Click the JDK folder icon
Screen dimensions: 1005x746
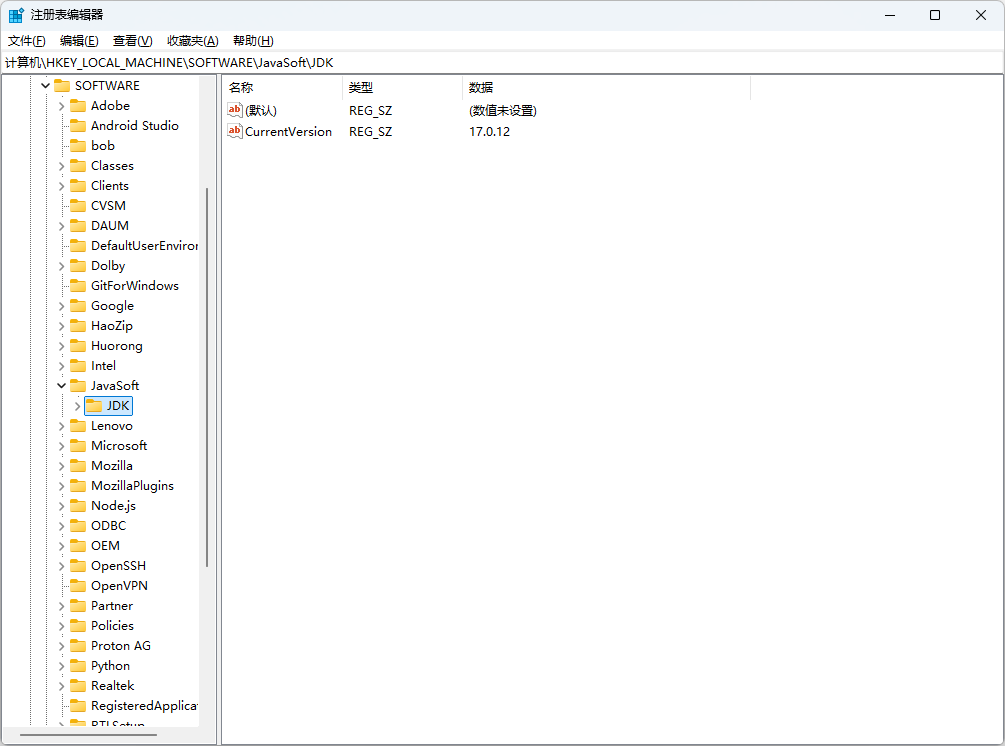click(94, 406)
